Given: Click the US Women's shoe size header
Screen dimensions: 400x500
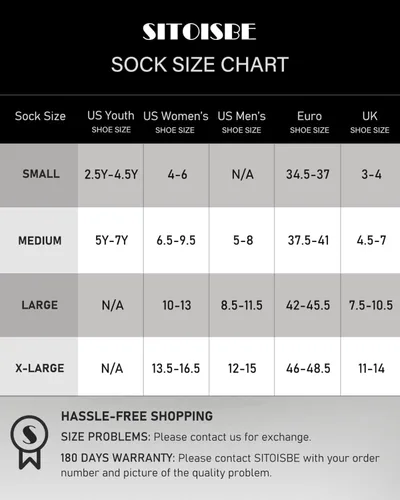Looking at the screenshot, I should pyautogui.click(x=176, y=122).
